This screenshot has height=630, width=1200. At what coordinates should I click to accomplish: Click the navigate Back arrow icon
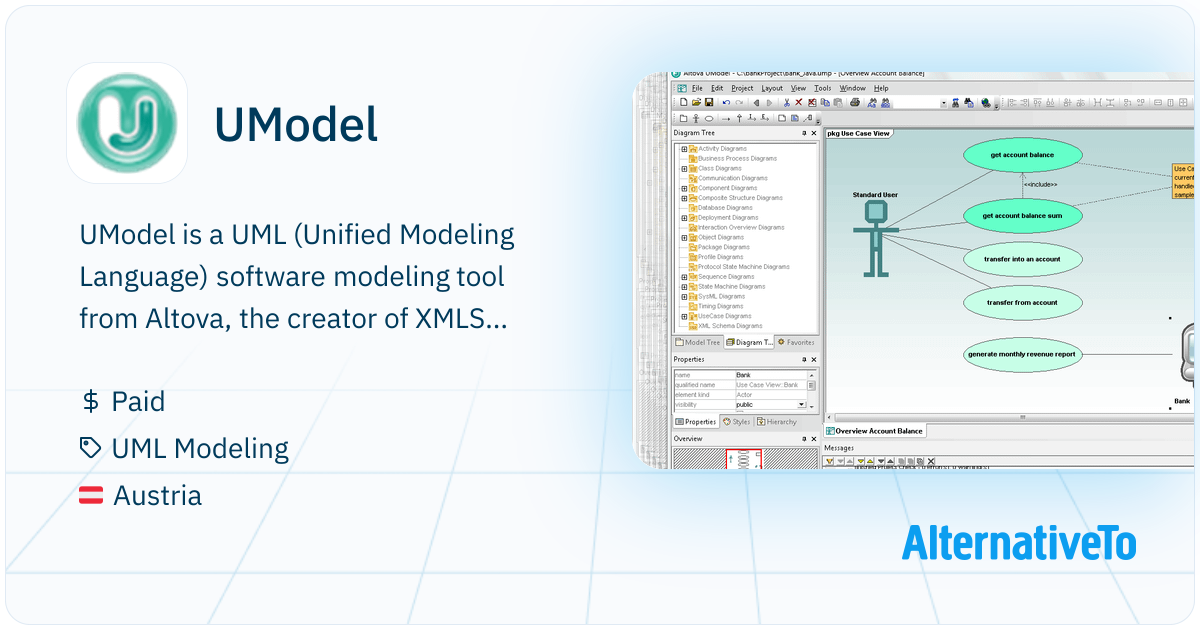coord(756,102)
